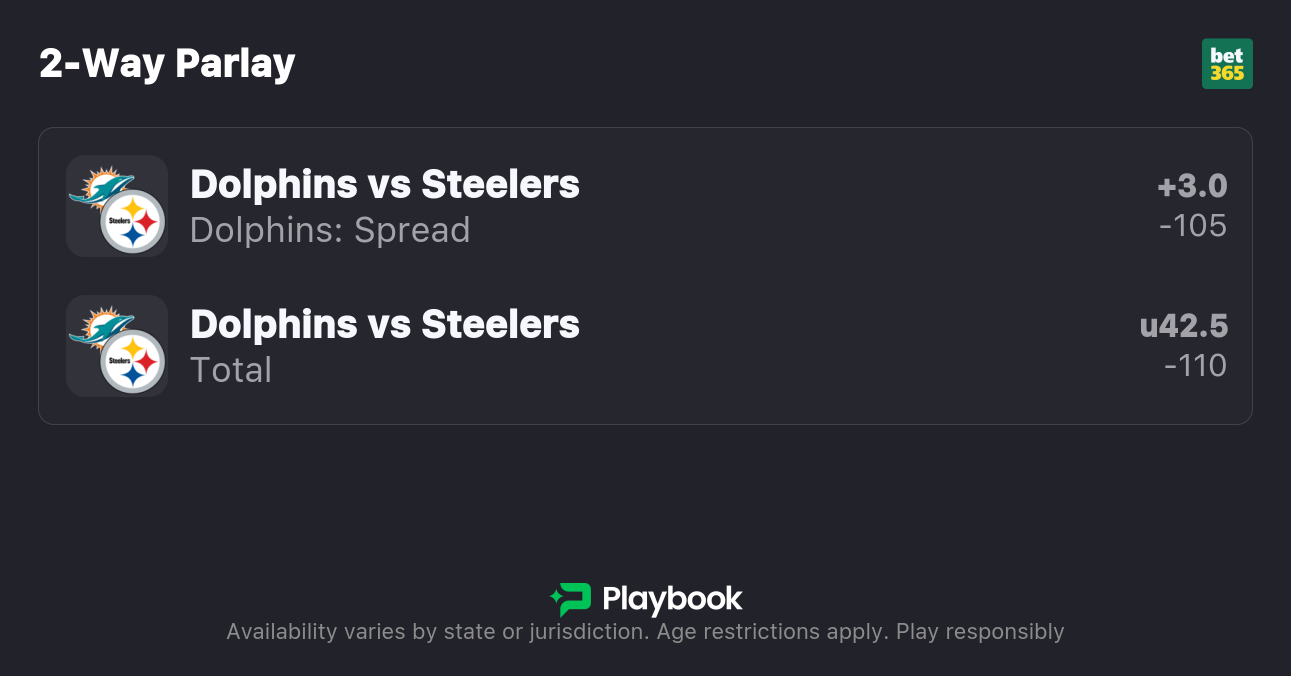This screenshot has height=676, width=1291.
Task: Click the word Parlay in the heading
Action: pos(235,64)
